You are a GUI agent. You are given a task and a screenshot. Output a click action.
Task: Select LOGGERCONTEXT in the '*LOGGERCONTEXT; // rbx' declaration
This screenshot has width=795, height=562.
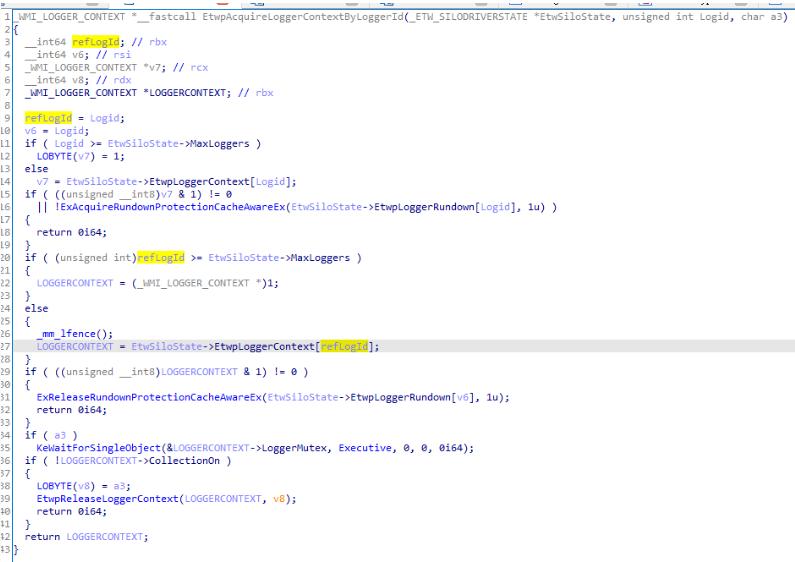(x=190, y=92)
